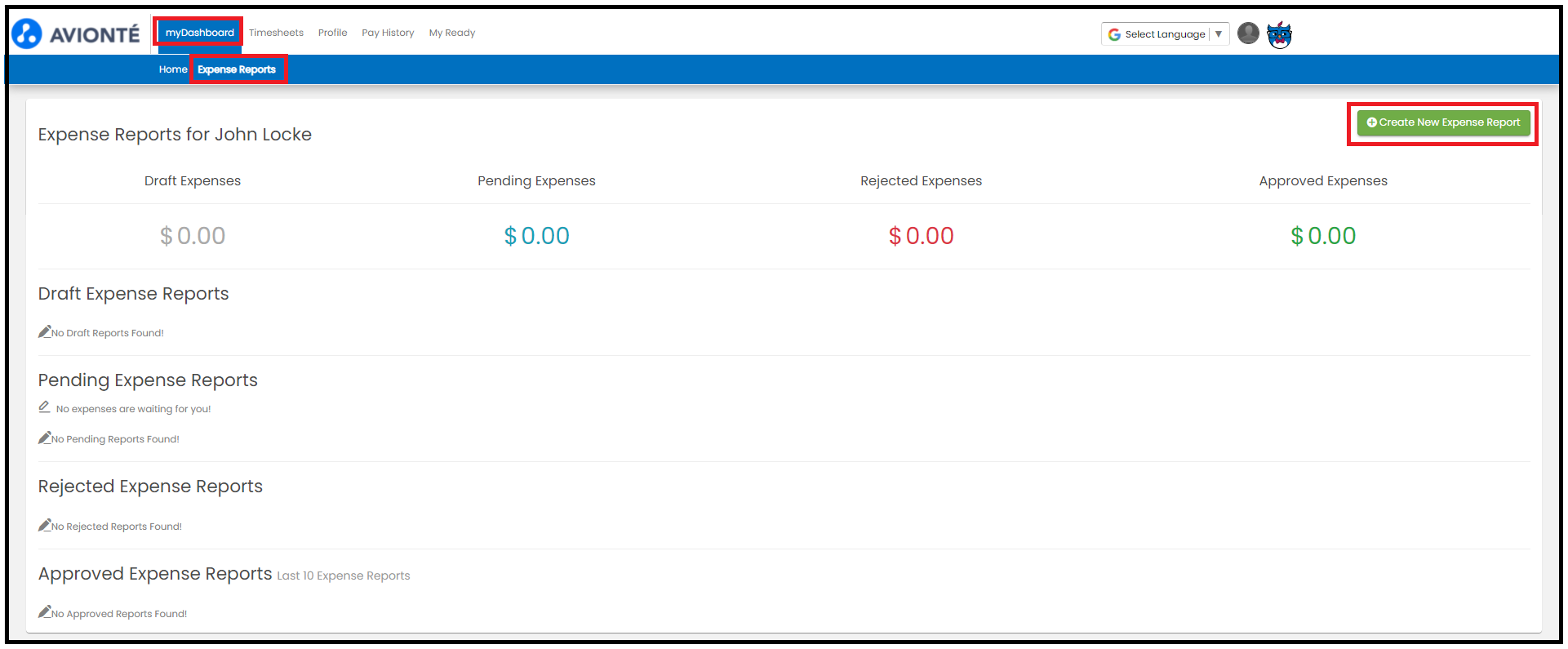
Task: Open the Pay History tab
Action: coord(388,33)
